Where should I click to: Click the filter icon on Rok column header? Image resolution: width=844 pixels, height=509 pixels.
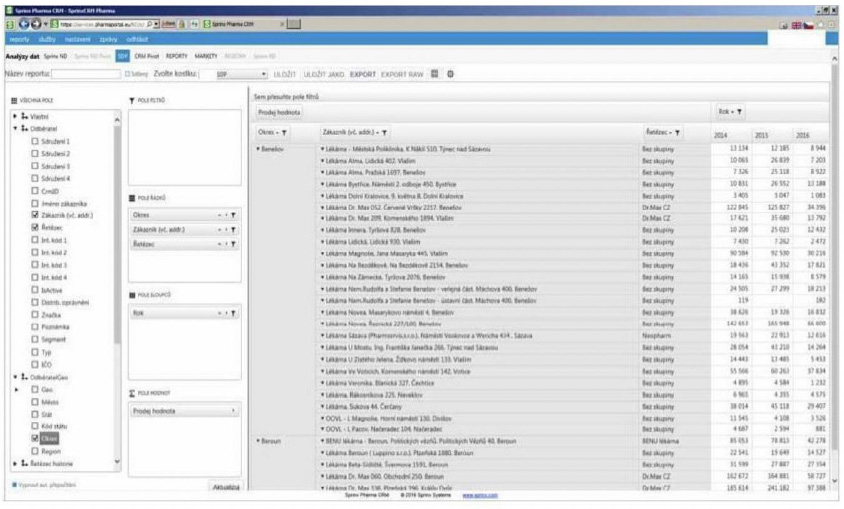[740, 112]
